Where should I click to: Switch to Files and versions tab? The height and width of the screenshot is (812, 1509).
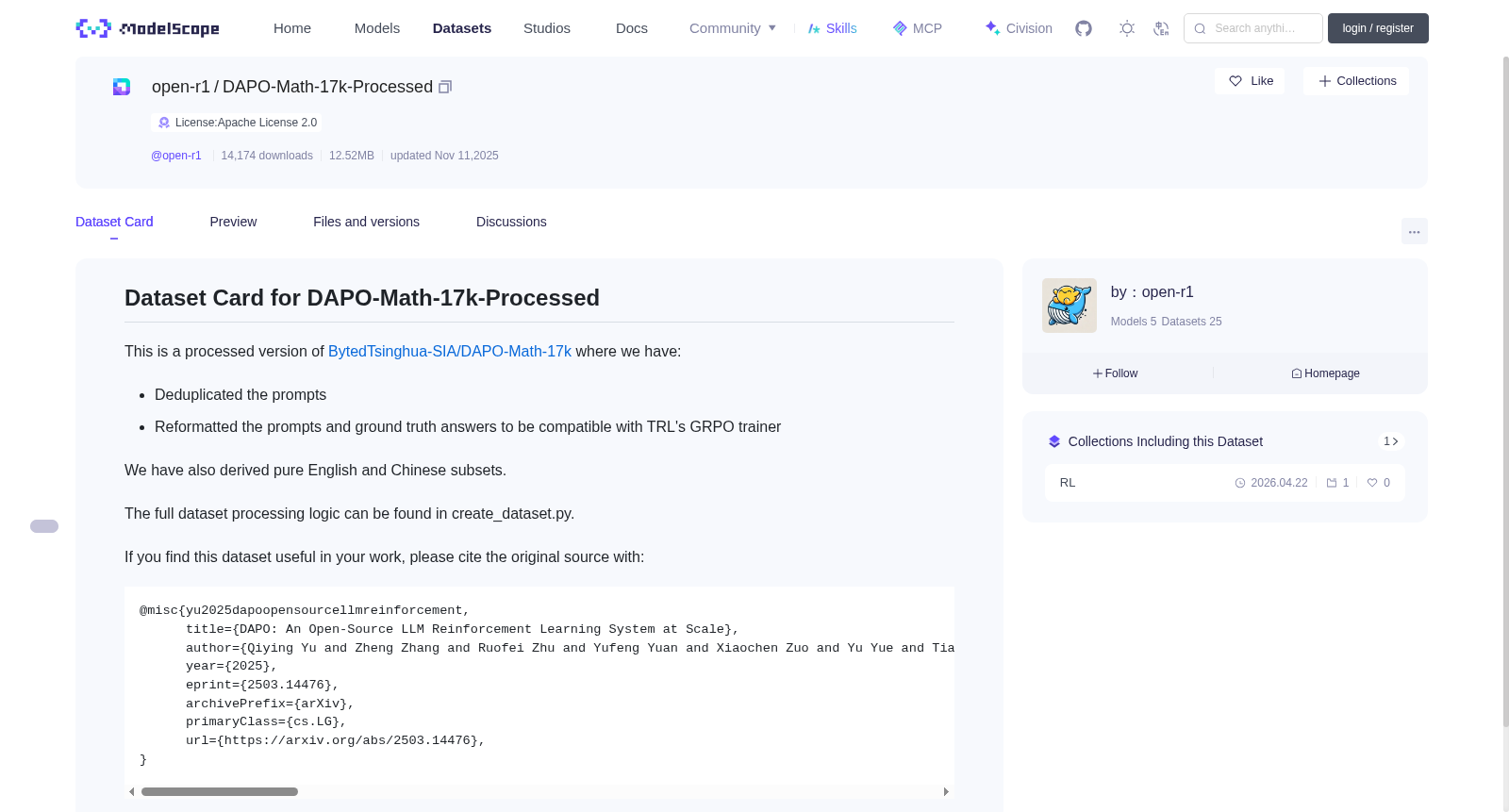pyautogui.click(x=366, y=222)
